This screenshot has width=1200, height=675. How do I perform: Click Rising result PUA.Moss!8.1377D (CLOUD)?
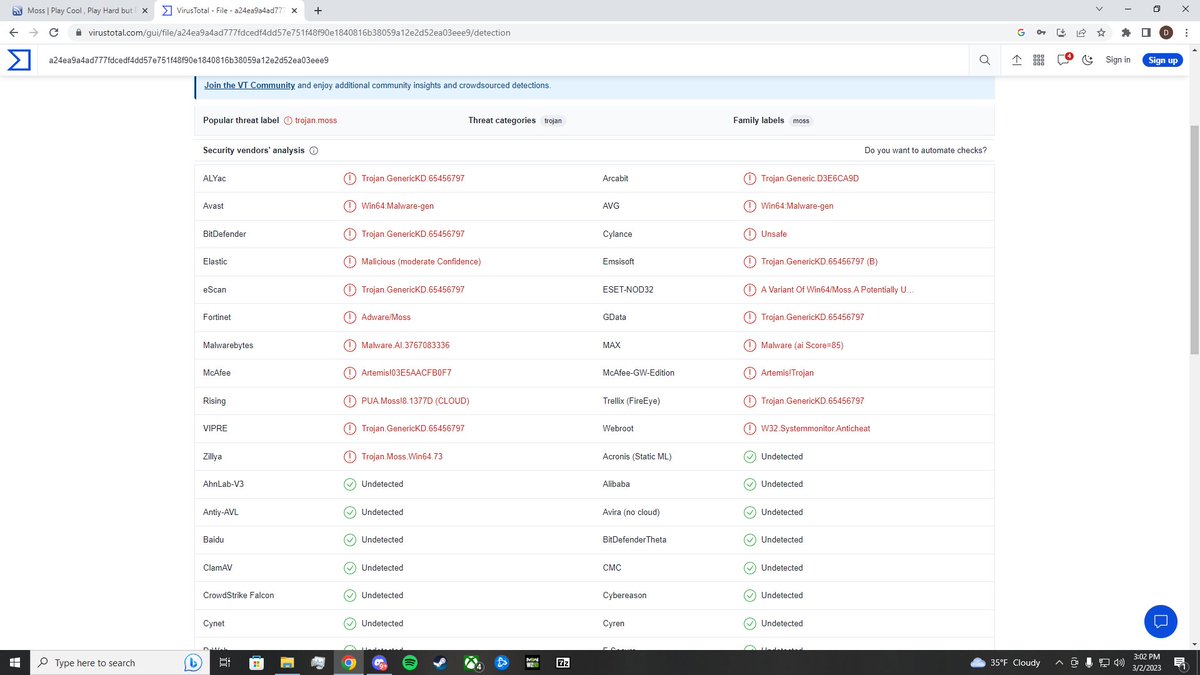point(415,401)
